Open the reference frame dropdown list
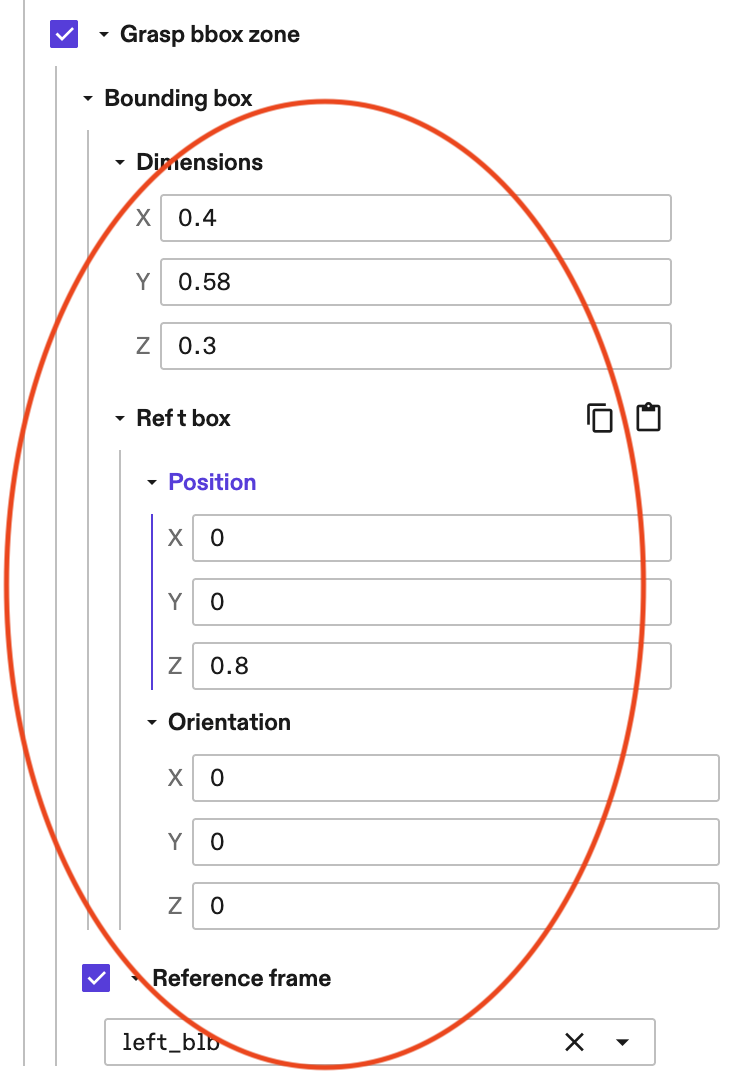 point(621,1041)
